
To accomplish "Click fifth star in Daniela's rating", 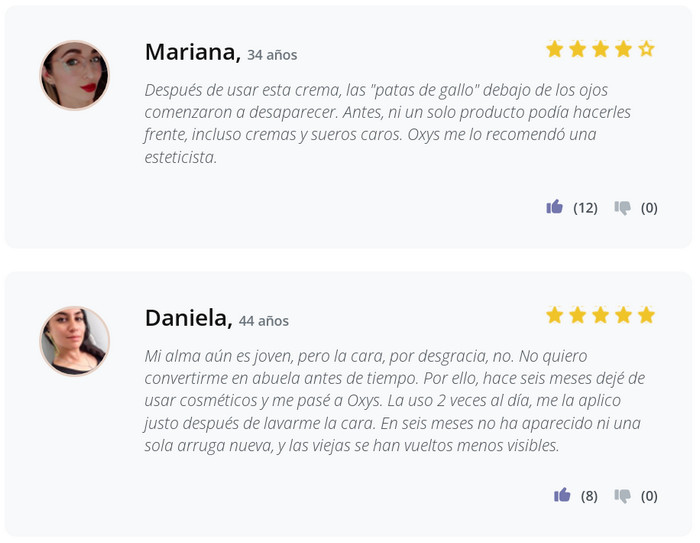I will 646,315.
